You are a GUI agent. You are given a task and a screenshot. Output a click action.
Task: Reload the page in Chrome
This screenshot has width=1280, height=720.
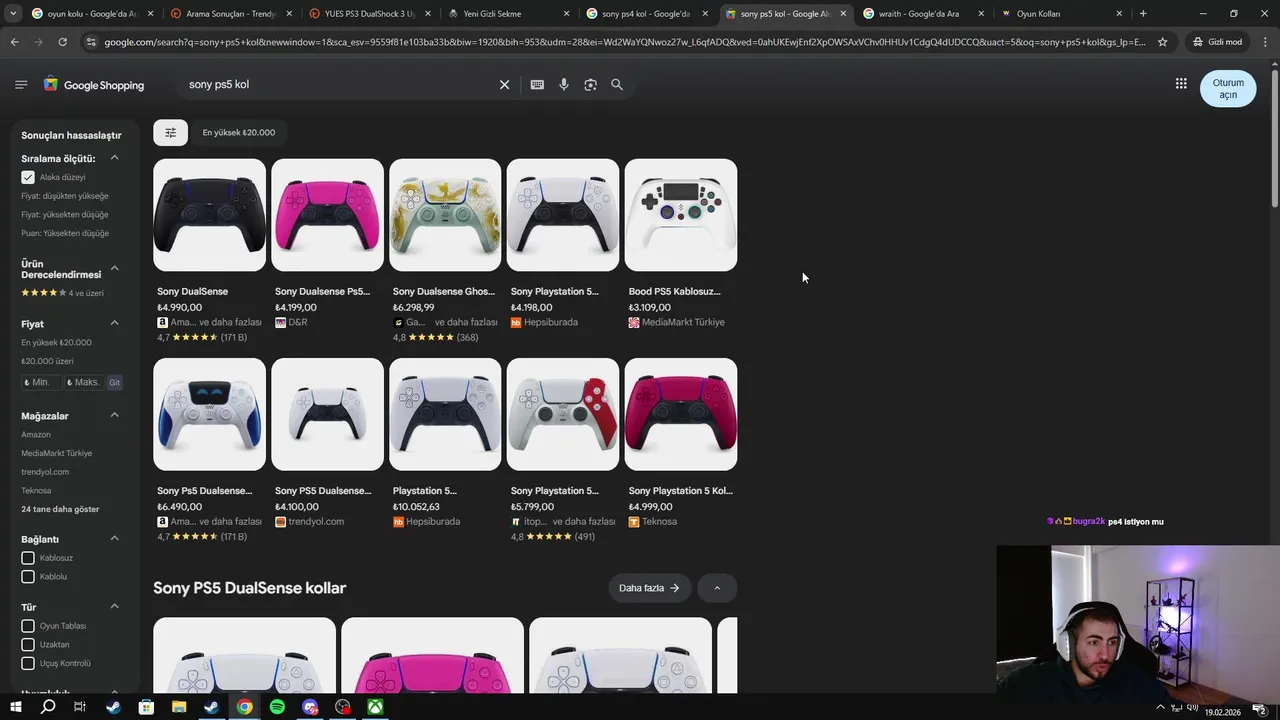[x=62, y=42]
